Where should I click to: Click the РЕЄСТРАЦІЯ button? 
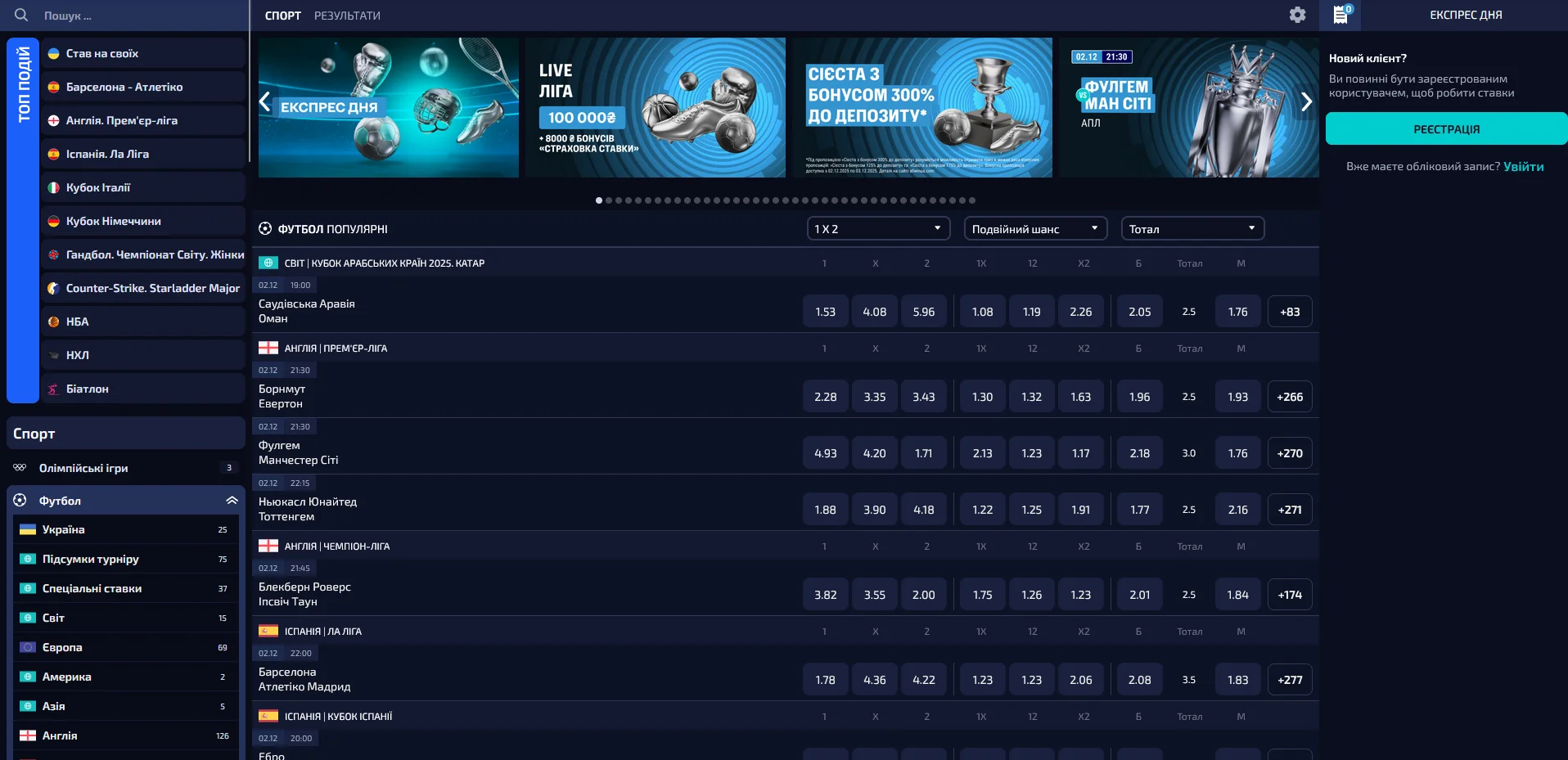coord(1446,129)
